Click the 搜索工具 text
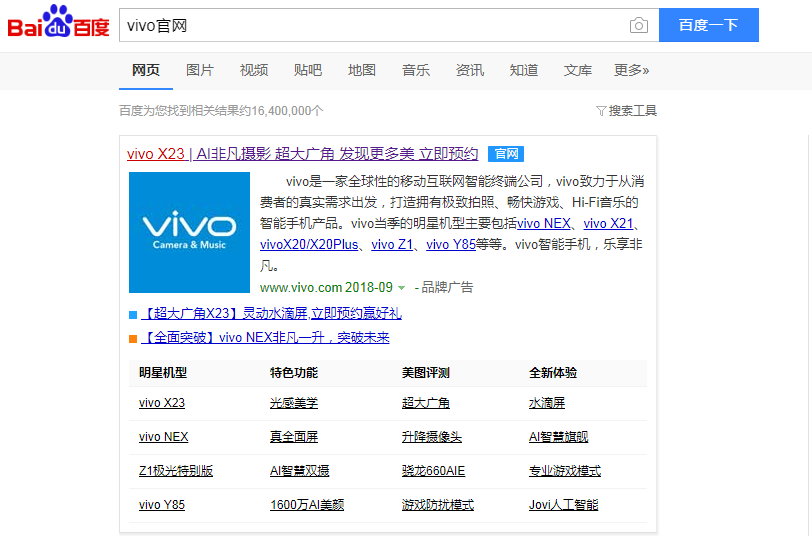 632,111
